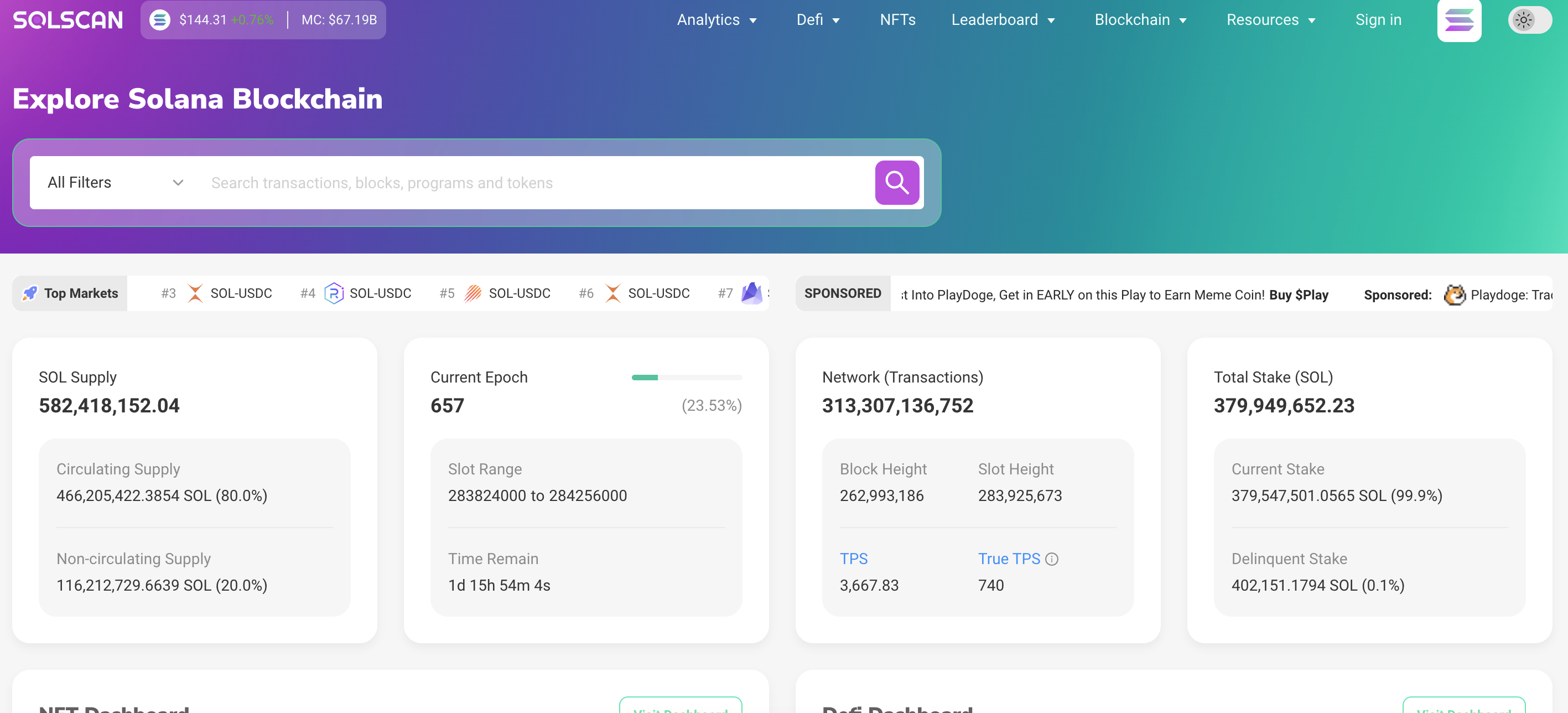Image resolution: width=1568 pixels, height=713 pixels.
Task: Click the Solscan logo
Action: point(68,20)
